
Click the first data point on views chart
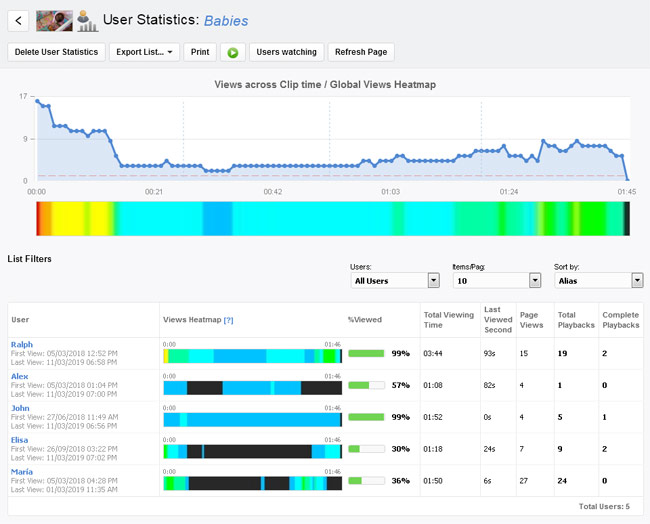pyautogui.click(x=37, y=101)
